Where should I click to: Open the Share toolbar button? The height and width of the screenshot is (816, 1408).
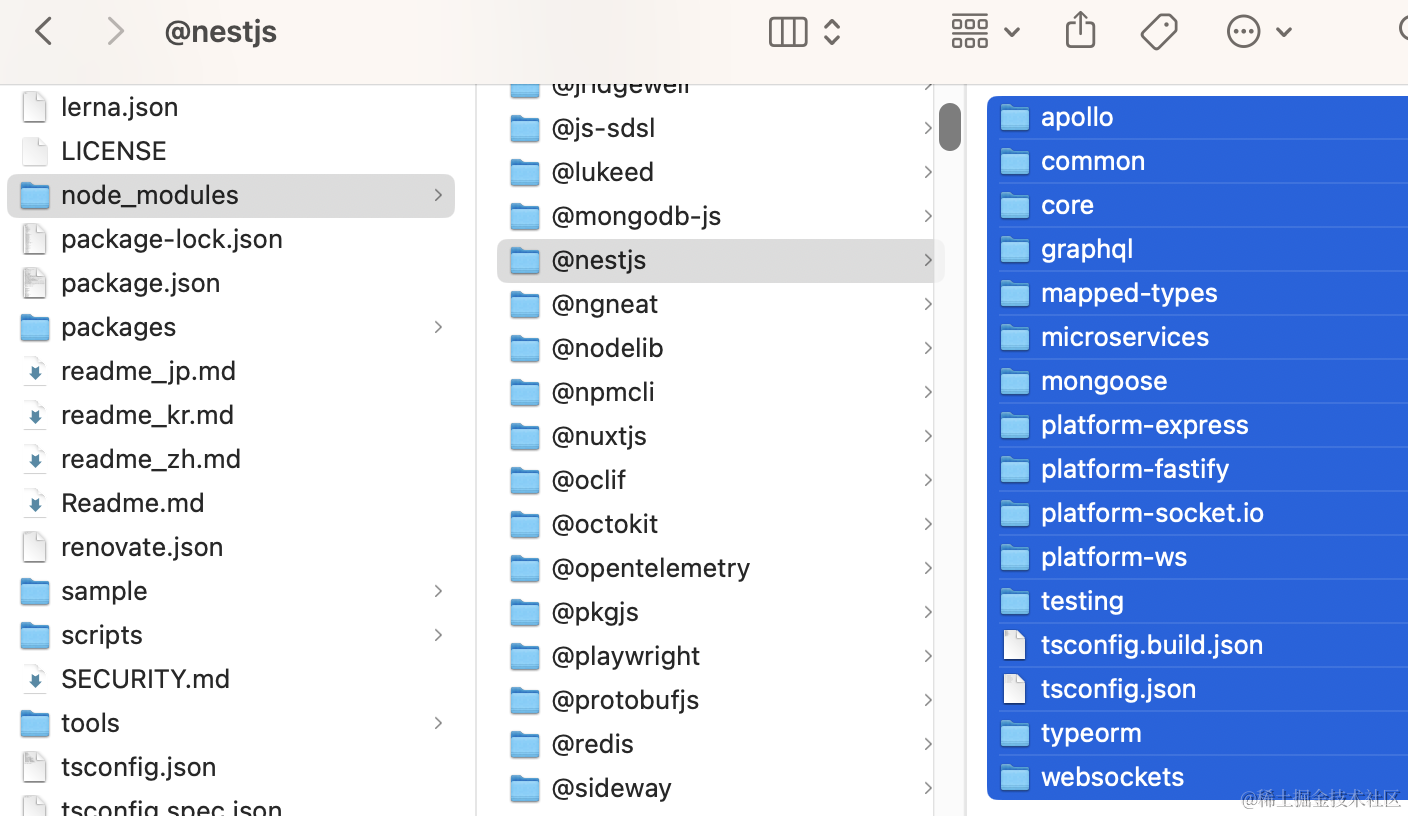click(x=1080, y=32)
